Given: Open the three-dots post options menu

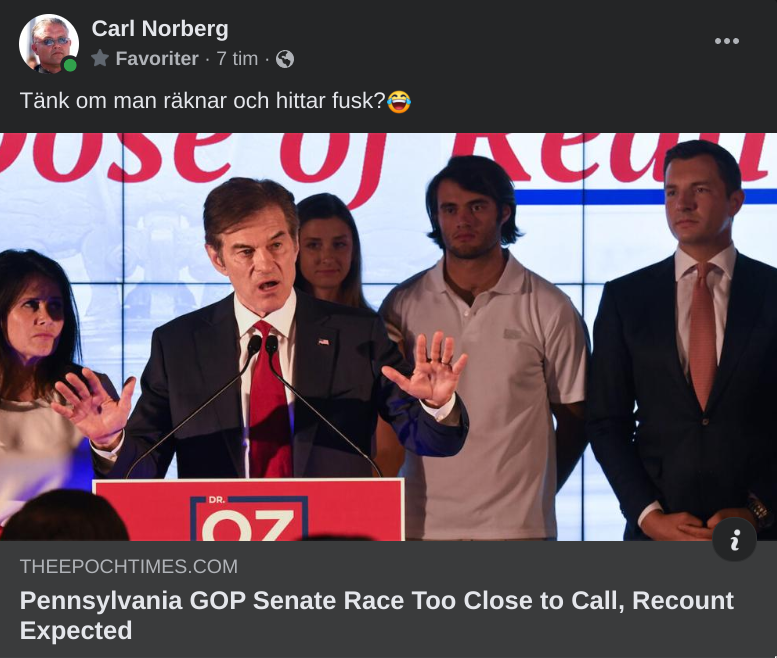Looking at the screenshot, I should pos(727,41).
